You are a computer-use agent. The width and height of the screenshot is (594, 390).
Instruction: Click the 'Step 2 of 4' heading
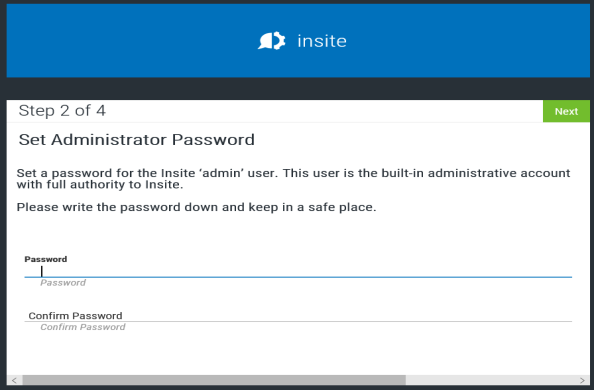tap(62, 111)
